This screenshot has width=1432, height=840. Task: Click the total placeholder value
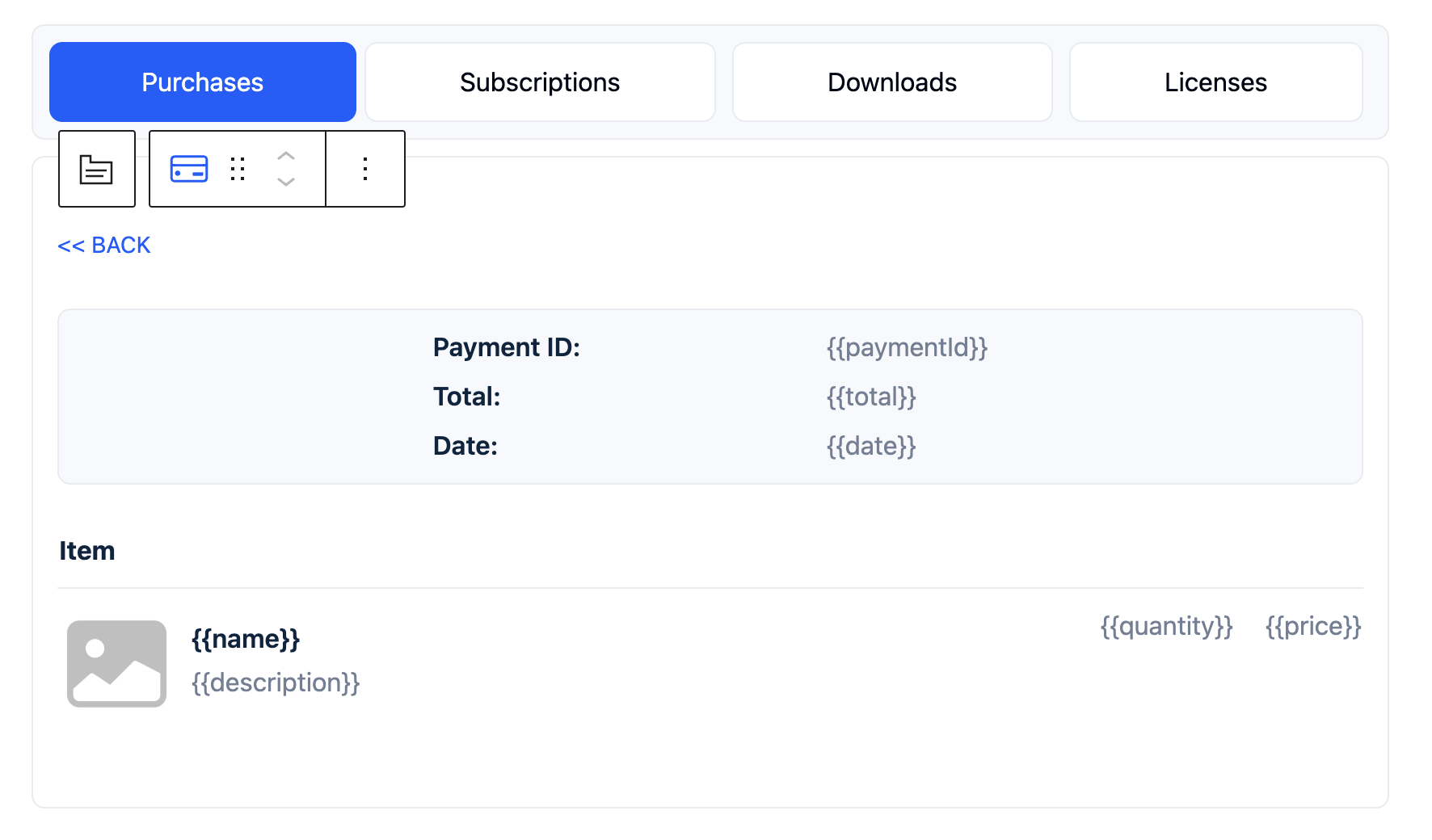click(871, 397)
